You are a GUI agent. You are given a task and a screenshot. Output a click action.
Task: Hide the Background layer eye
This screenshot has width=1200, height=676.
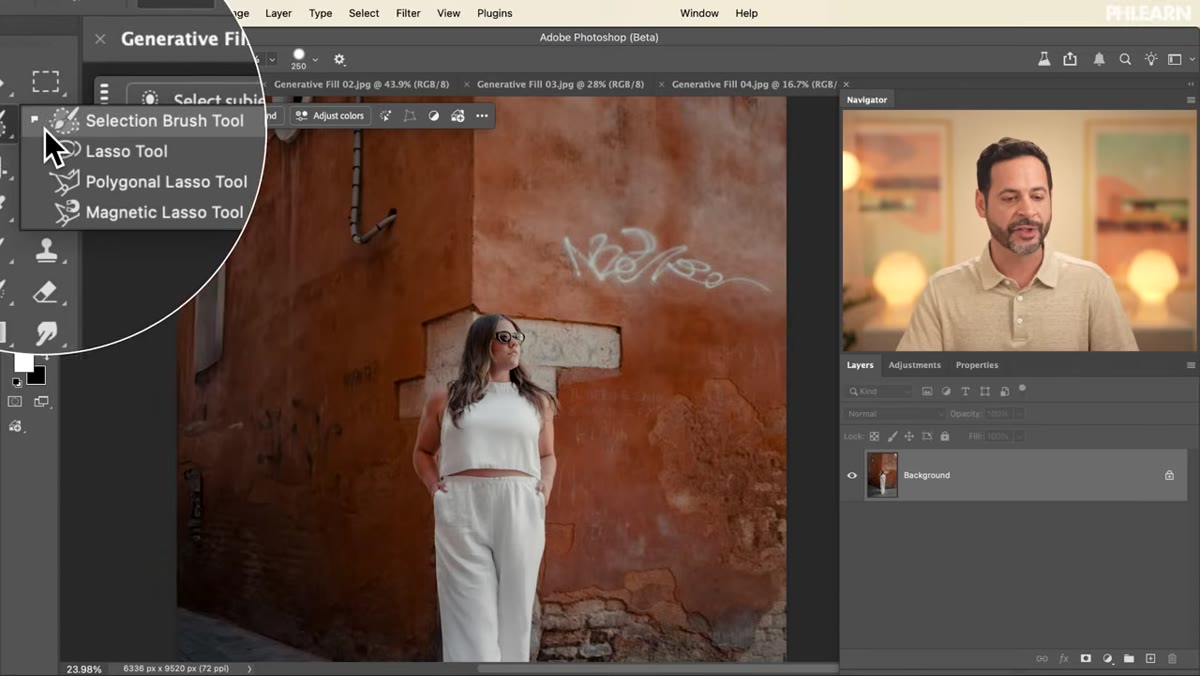click(x=852, y=476)
